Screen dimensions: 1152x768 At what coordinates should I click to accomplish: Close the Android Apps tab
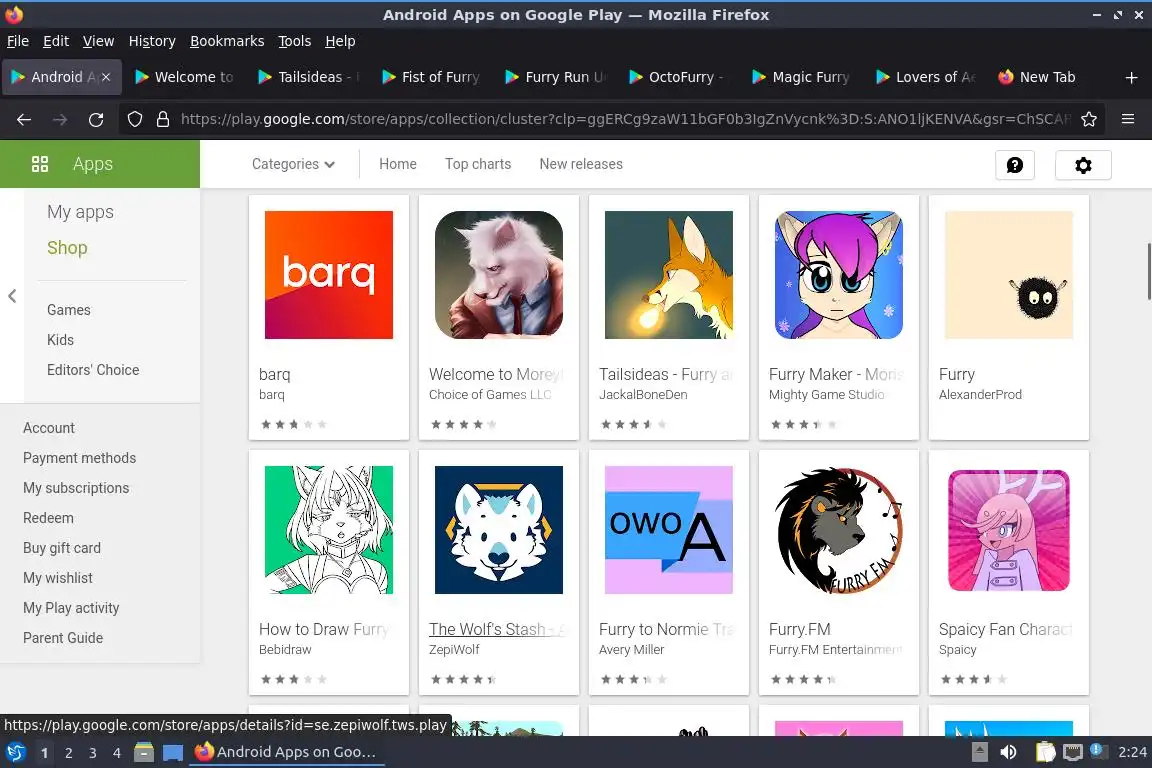(106, 77)
